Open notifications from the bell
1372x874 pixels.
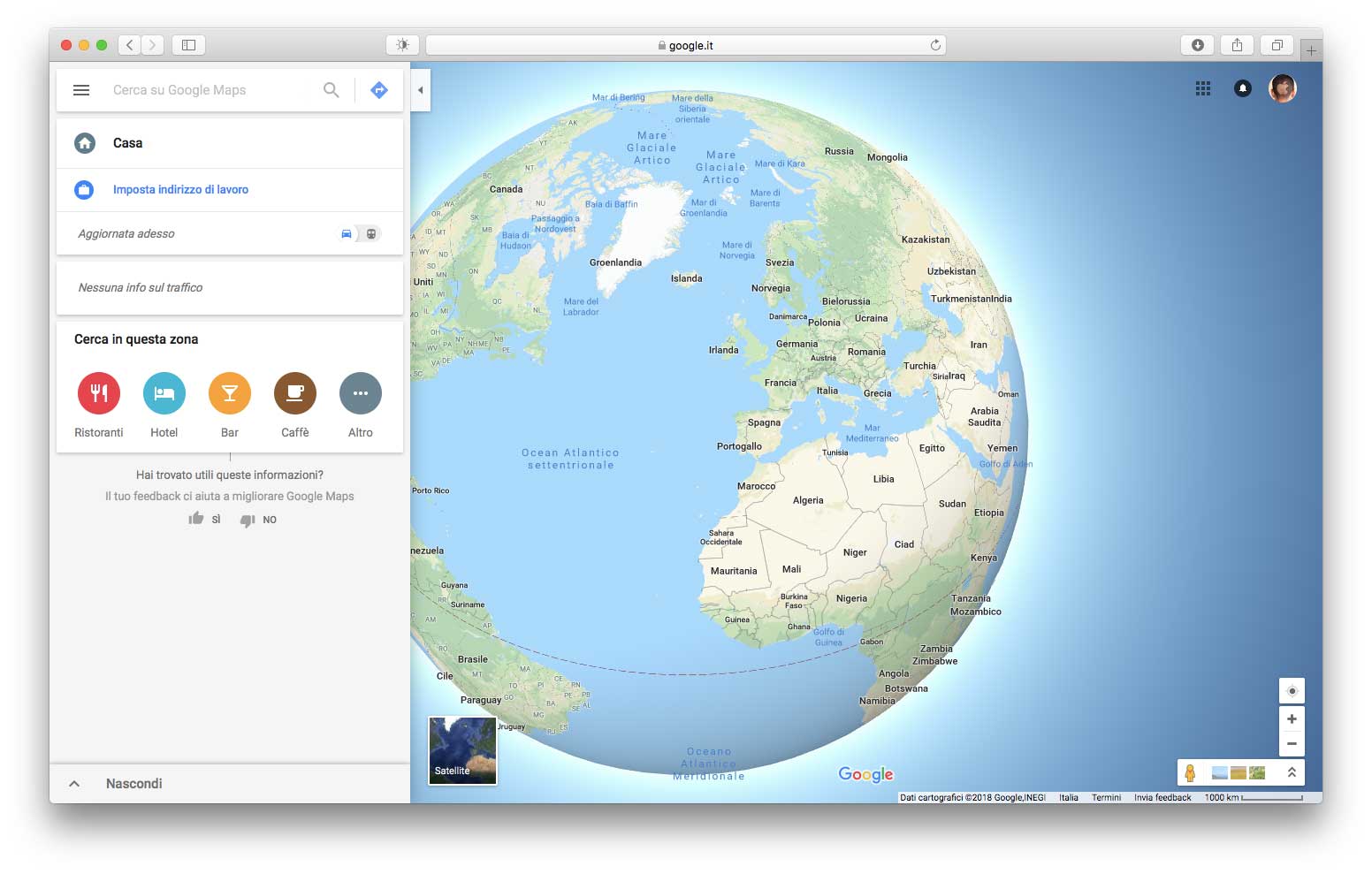coord(1243,88)
